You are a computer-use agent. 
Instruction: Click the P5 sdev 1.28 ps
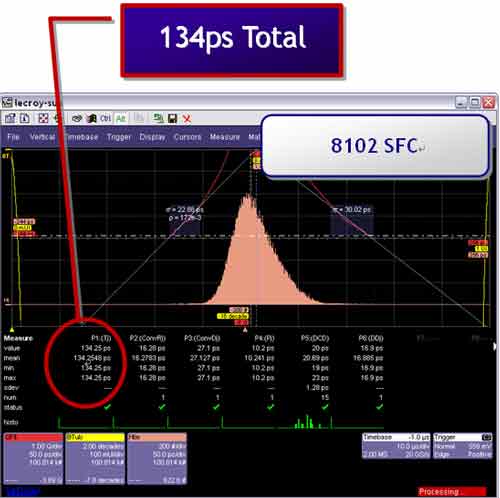[x=317, y=388]
